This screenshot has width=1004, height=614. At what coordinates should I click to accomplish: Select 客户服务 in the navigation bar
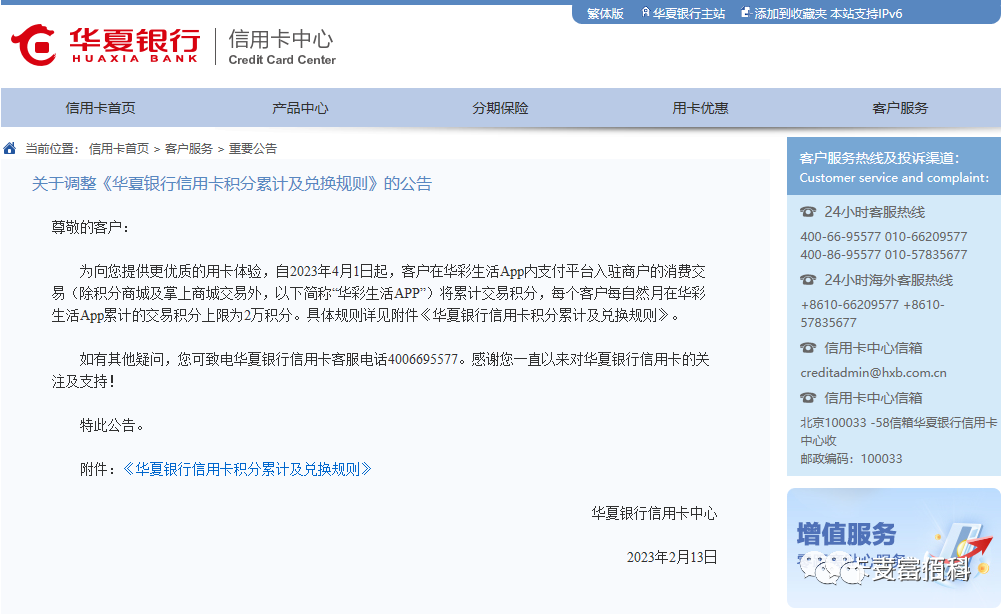pyautogui.click(x=899, y=108)
